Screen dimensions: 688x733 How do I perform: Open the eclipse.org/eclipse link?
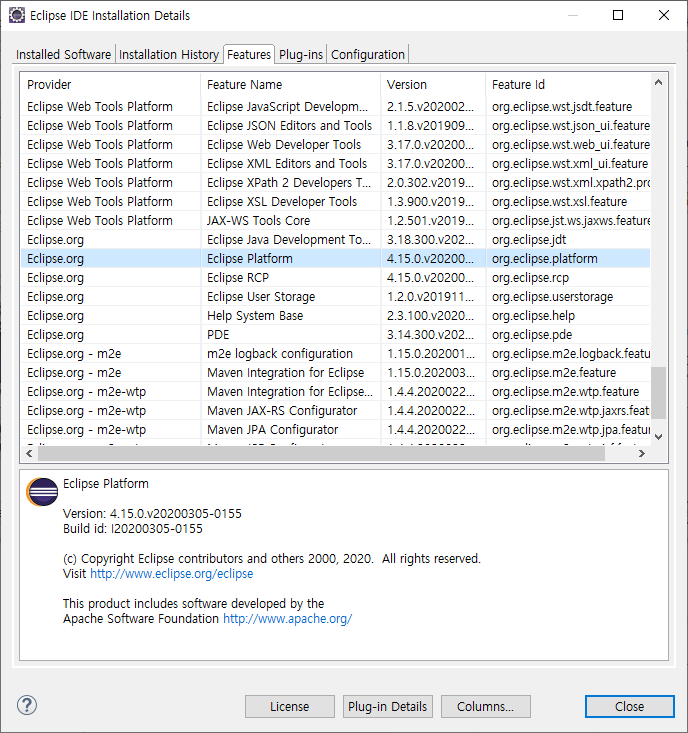point(172,574)
